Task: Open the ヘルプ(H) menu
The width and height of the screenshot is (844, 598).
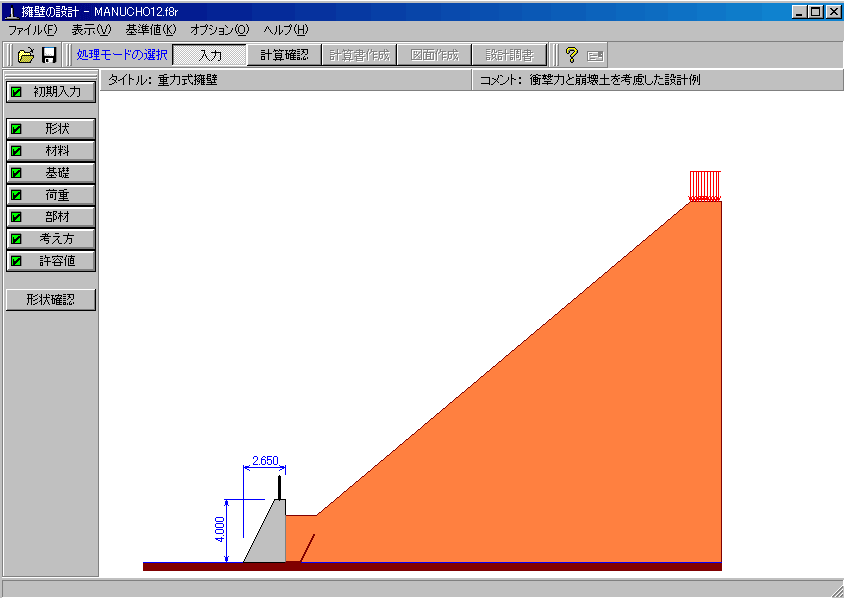Action: (x=286, y=30)
